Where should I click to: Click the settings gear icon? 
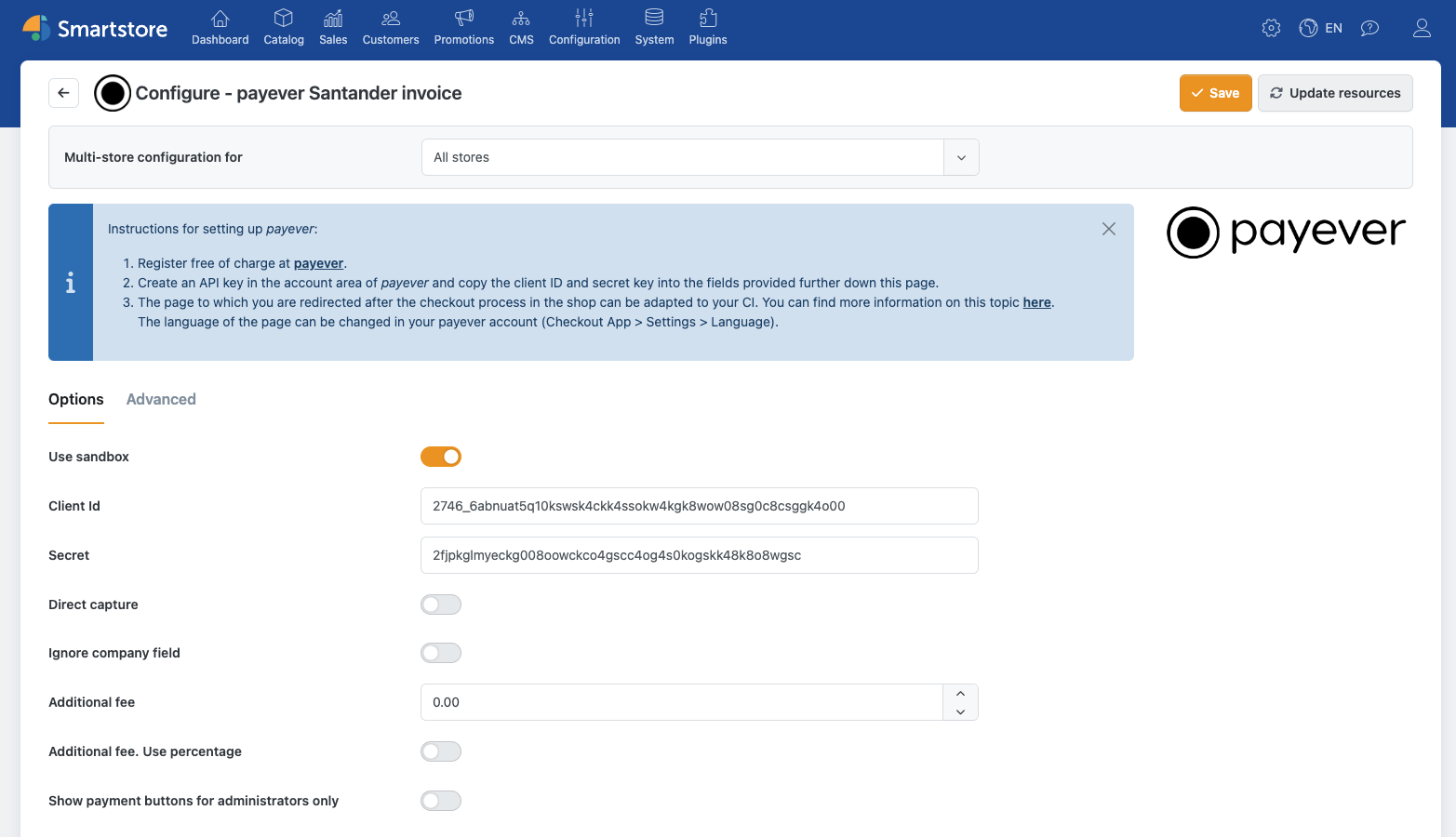pyautogui.click(x=1271, y=28)
